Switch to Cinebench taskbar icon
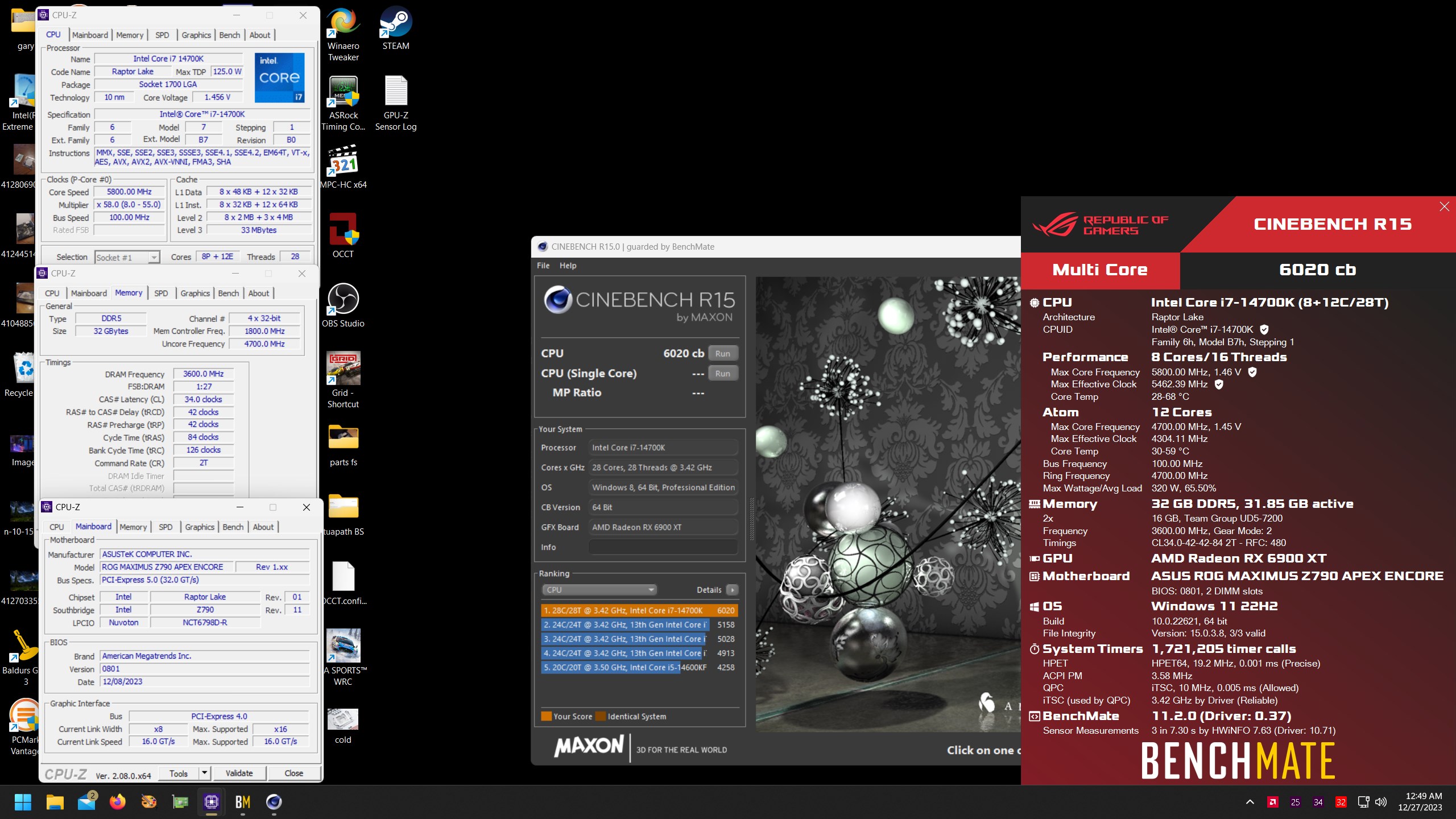The width and height of the screenshot is (1456, 819). pos(274,802)
